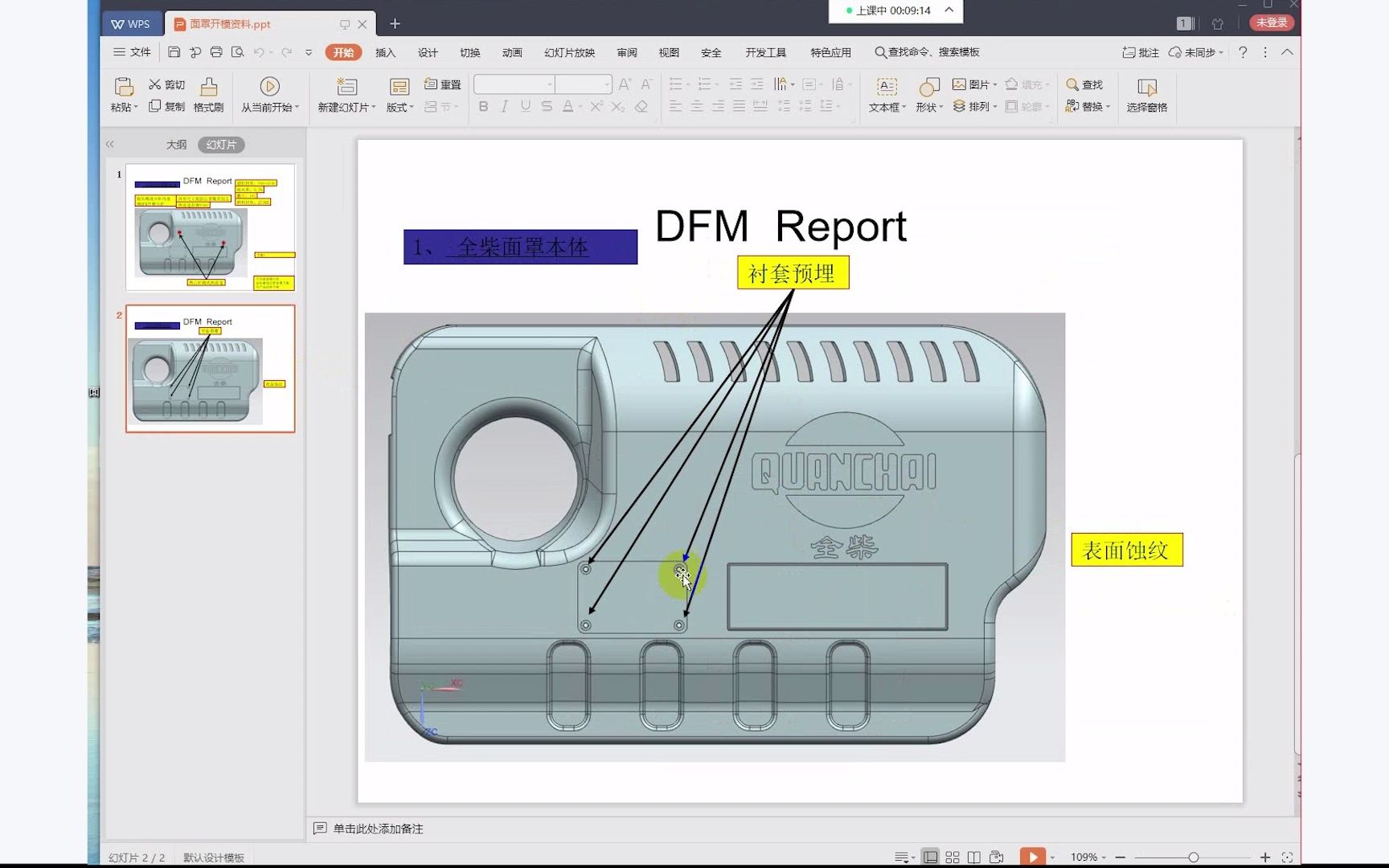
Task: Click the Paste (粘贴) clipboard icon
Action: point(124,87)
